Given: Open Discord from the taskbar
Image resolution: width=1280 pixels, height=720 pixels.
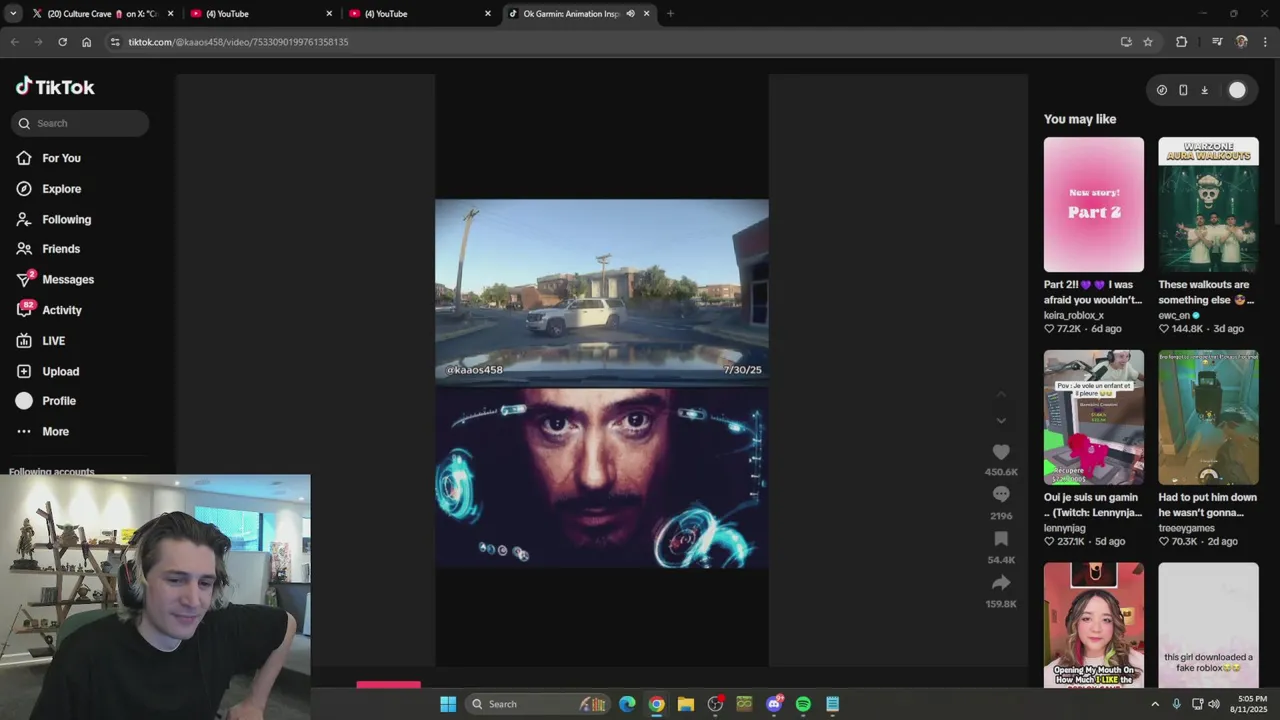Looking at the screenshot, I should (x=773, y=704).
